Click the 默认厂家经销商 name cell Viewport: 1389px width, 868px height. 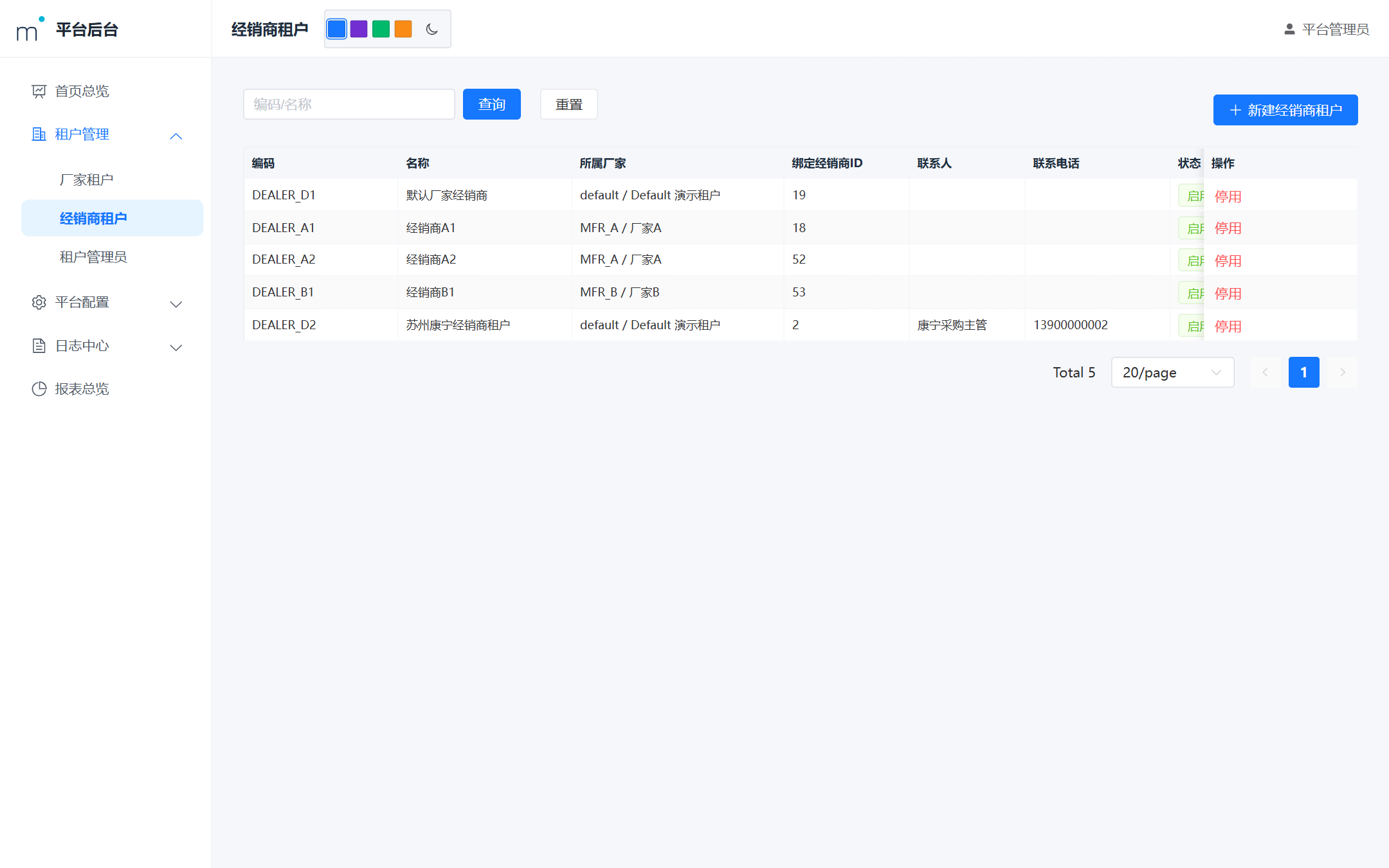[485, 195]
